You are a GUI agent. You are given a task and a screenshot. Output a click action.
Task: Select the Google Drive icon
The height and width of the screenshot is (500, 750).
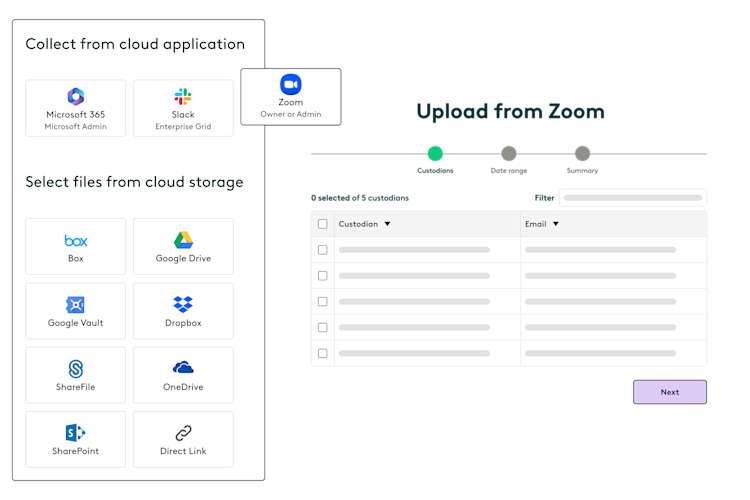pos(183,240)
